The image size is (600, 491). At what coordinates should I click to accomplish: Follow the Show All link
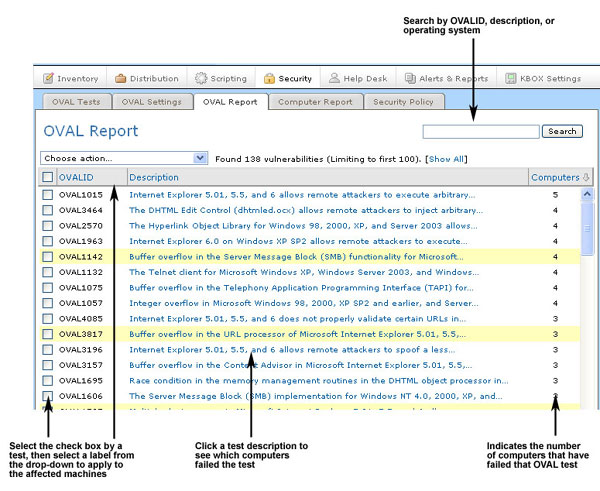(447, 158)
